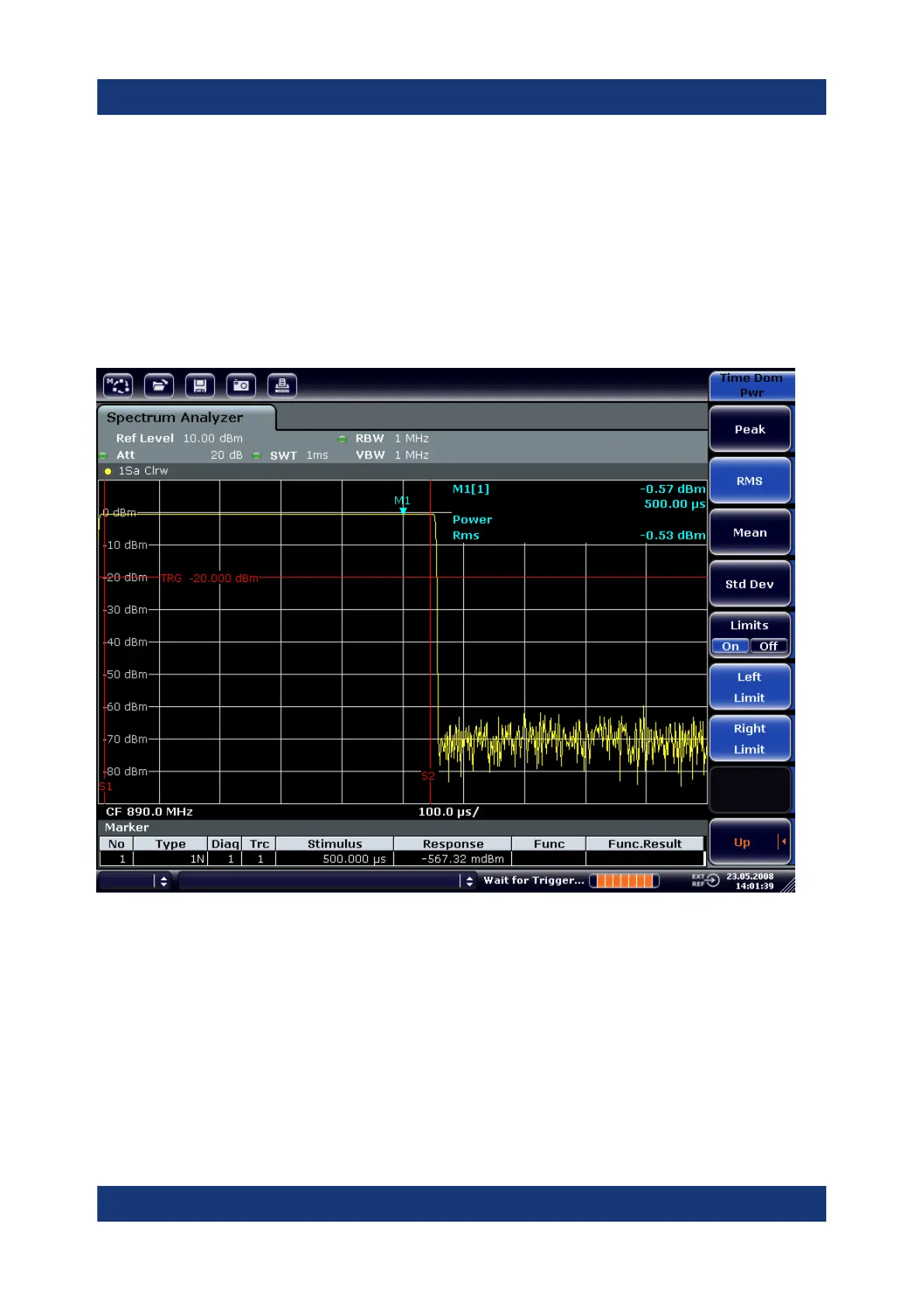This screenshot has height=1307, width=924.
Task: Click the Type column header
Action: click(x=171, y=844)
